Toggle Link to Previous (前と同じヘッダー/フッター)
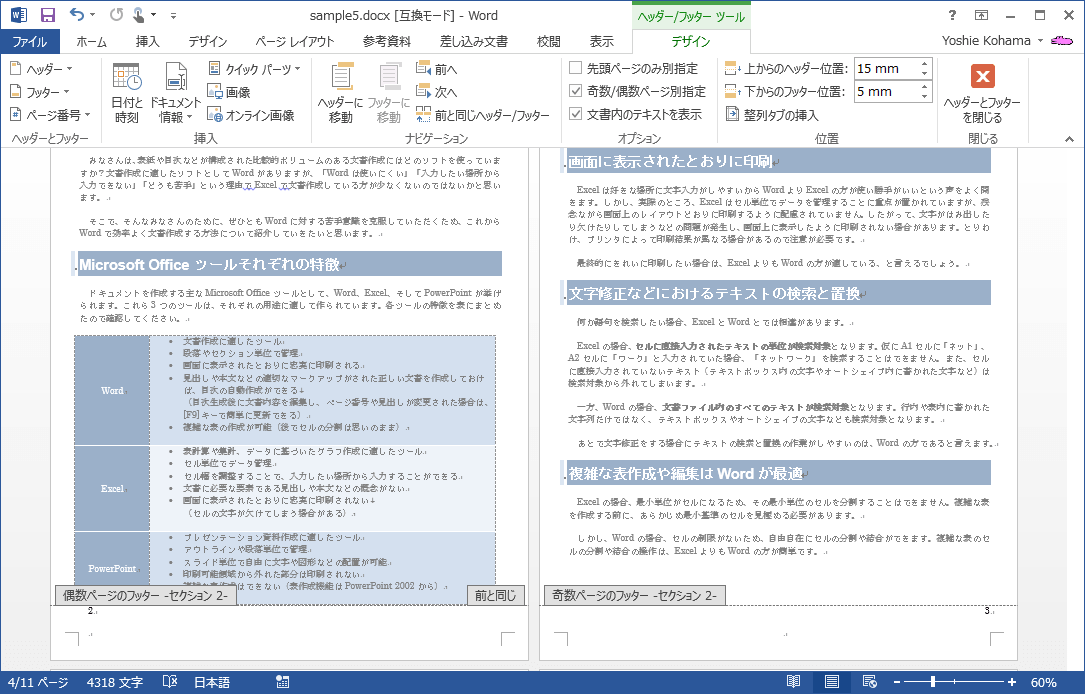The width and height of the screenshot is (1085, 694). [483, 115]
